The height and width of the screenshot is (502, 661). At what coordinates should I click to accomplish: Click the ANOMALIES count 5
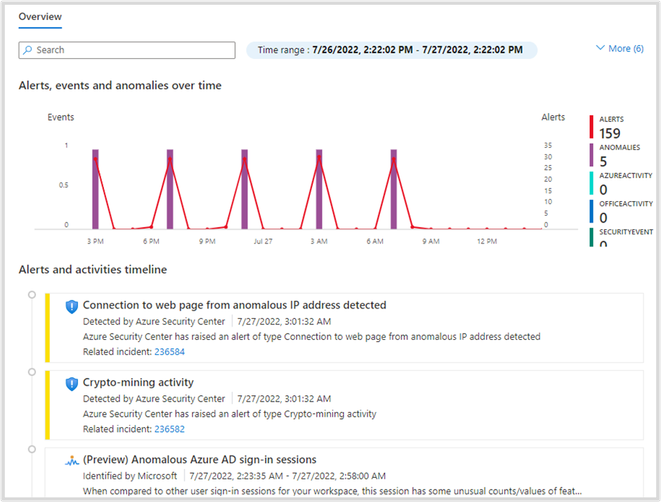click(x=603, y=161)
